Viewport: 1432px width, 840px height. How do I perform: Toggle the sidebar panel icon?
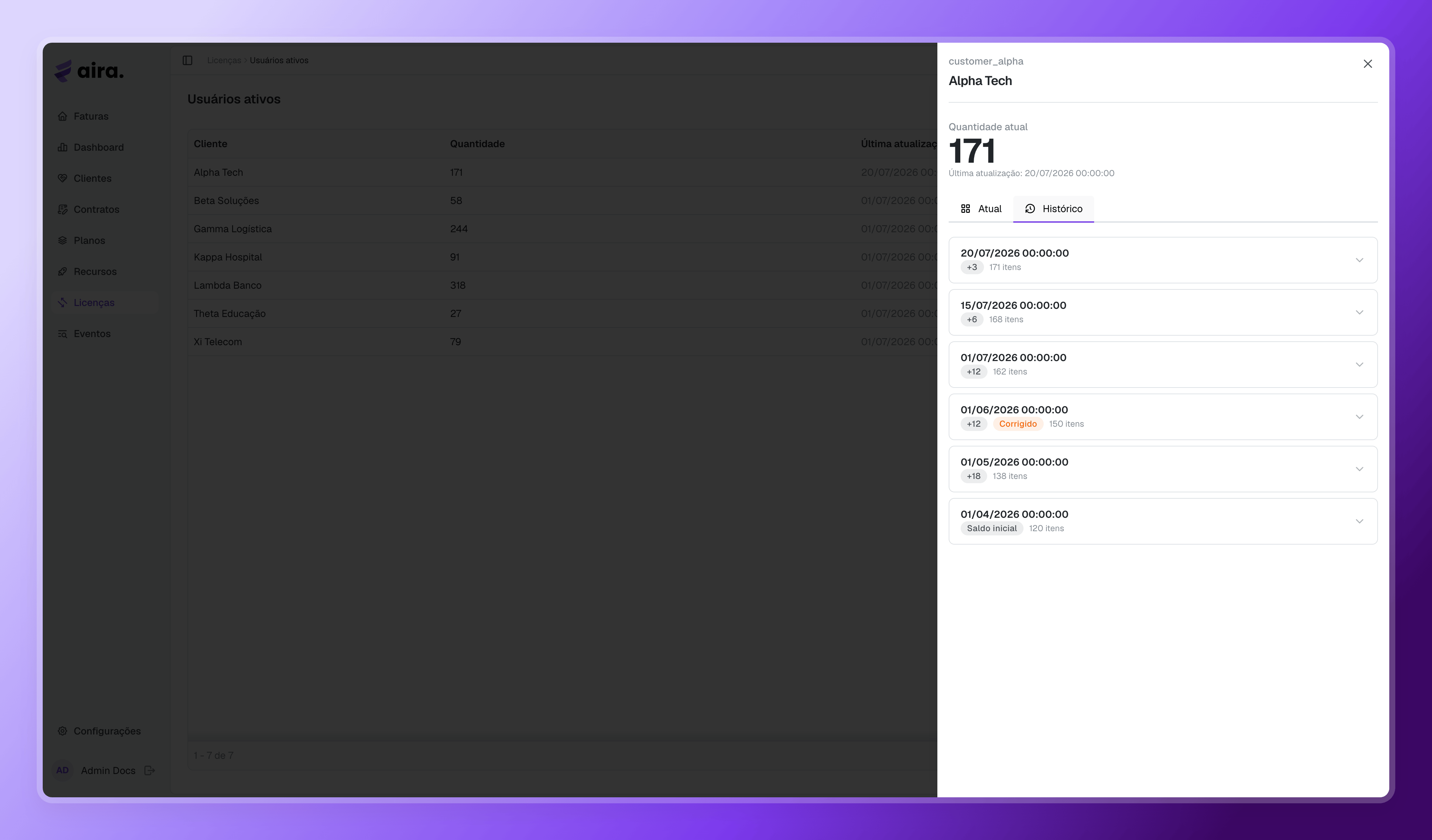click(187, 60)
